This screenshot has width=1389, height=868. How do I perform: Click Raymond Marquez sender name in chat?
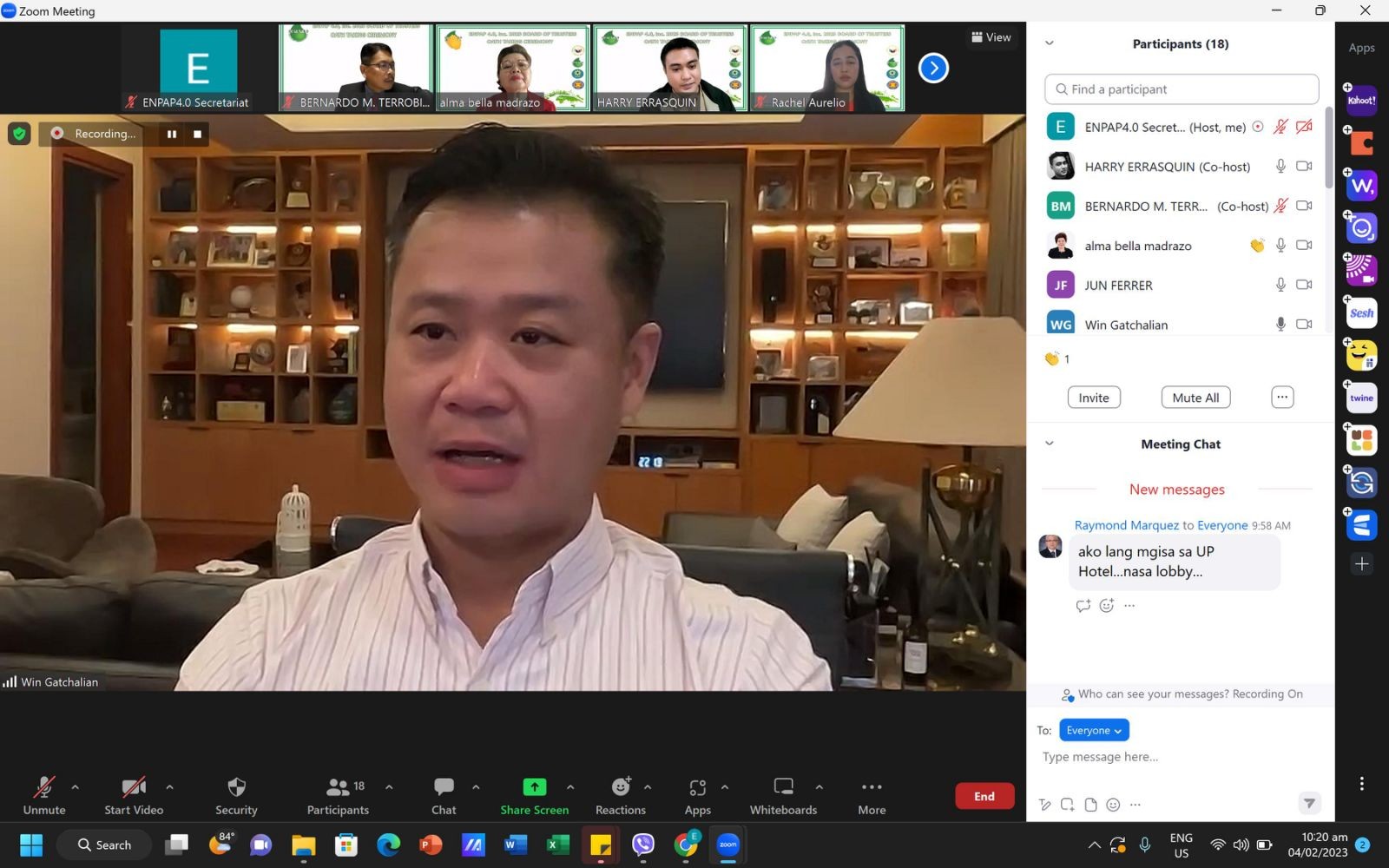pos(1127,525)
